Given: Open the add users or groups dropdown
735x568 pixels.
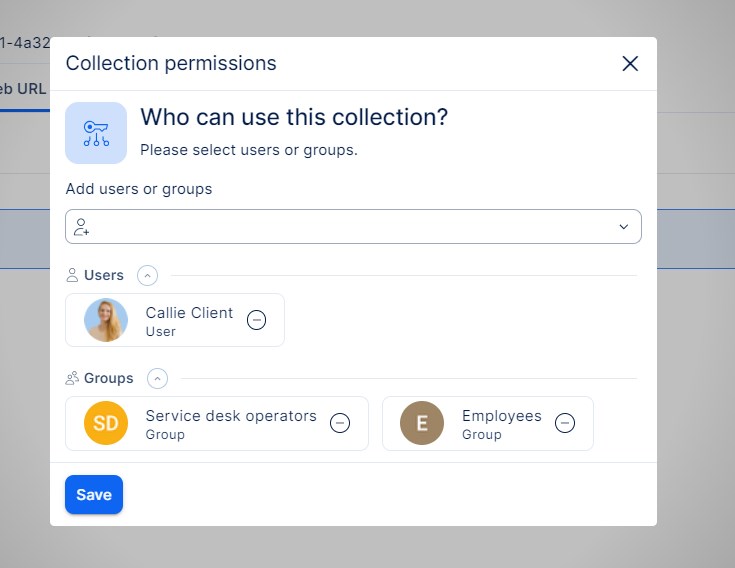Looking at the screenshot, I should [x=623, y=227].
